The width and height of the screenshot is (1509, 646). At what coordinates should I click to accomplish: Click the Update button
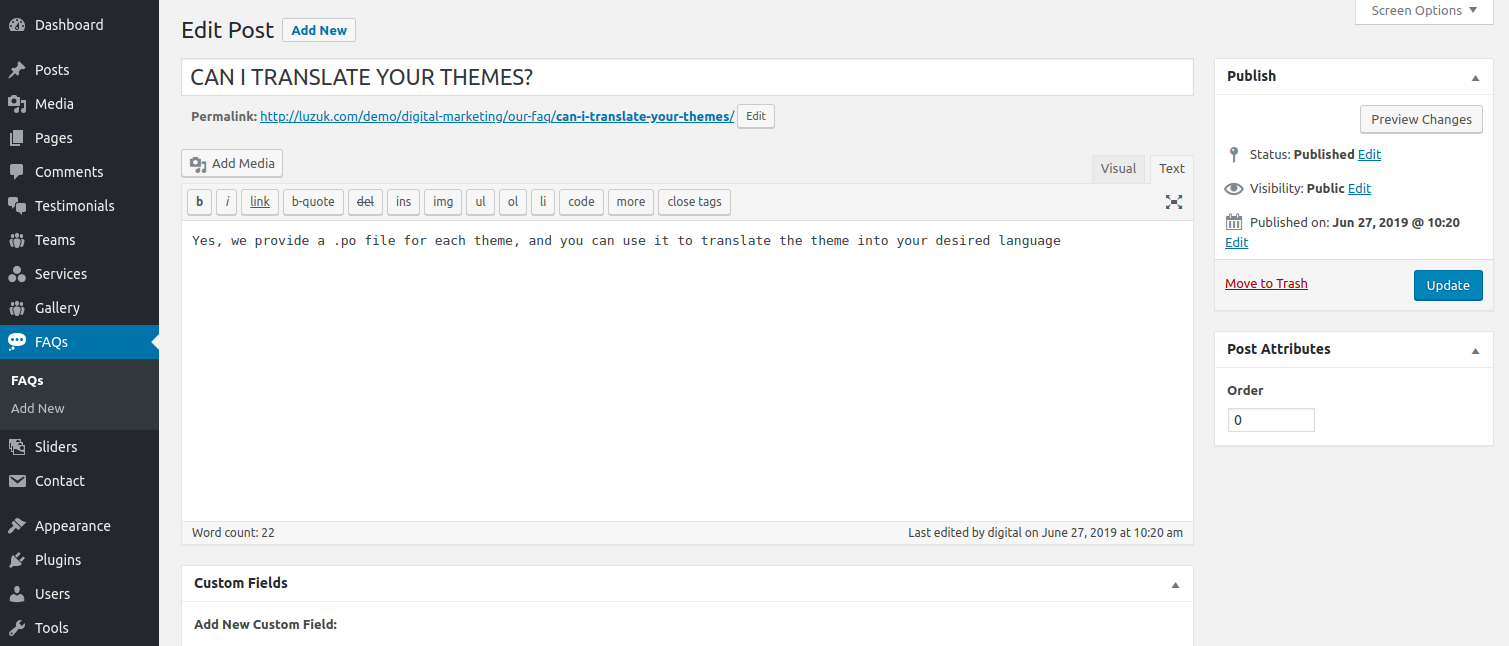point(1447,285)
